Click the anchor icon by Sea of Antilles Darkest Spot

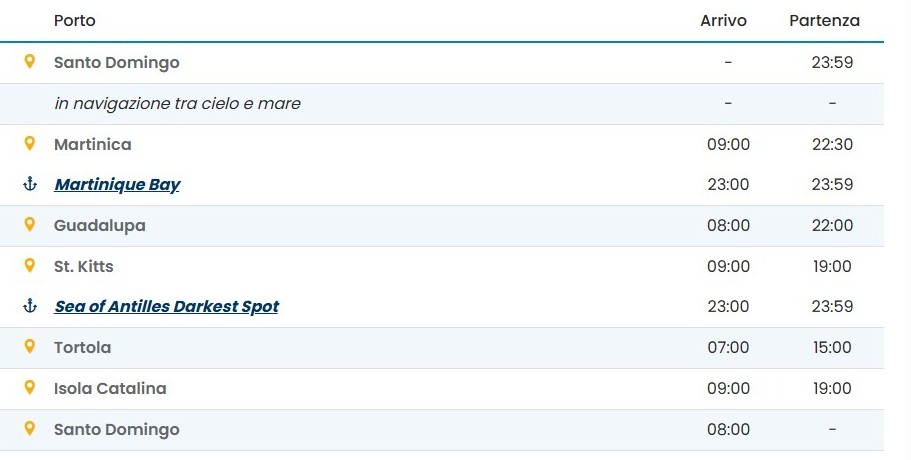click(30, 306)
